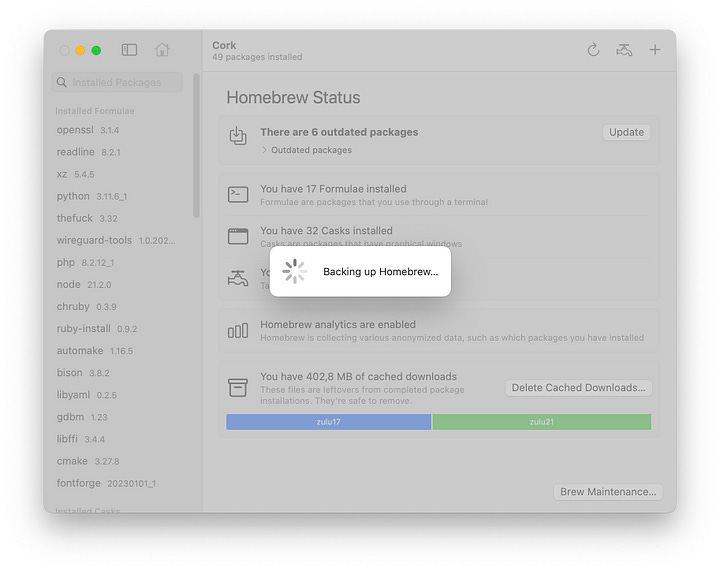720x571 pixels.
Task: Select readline 8.2.1 formula
Action: (x=89, y=152)
